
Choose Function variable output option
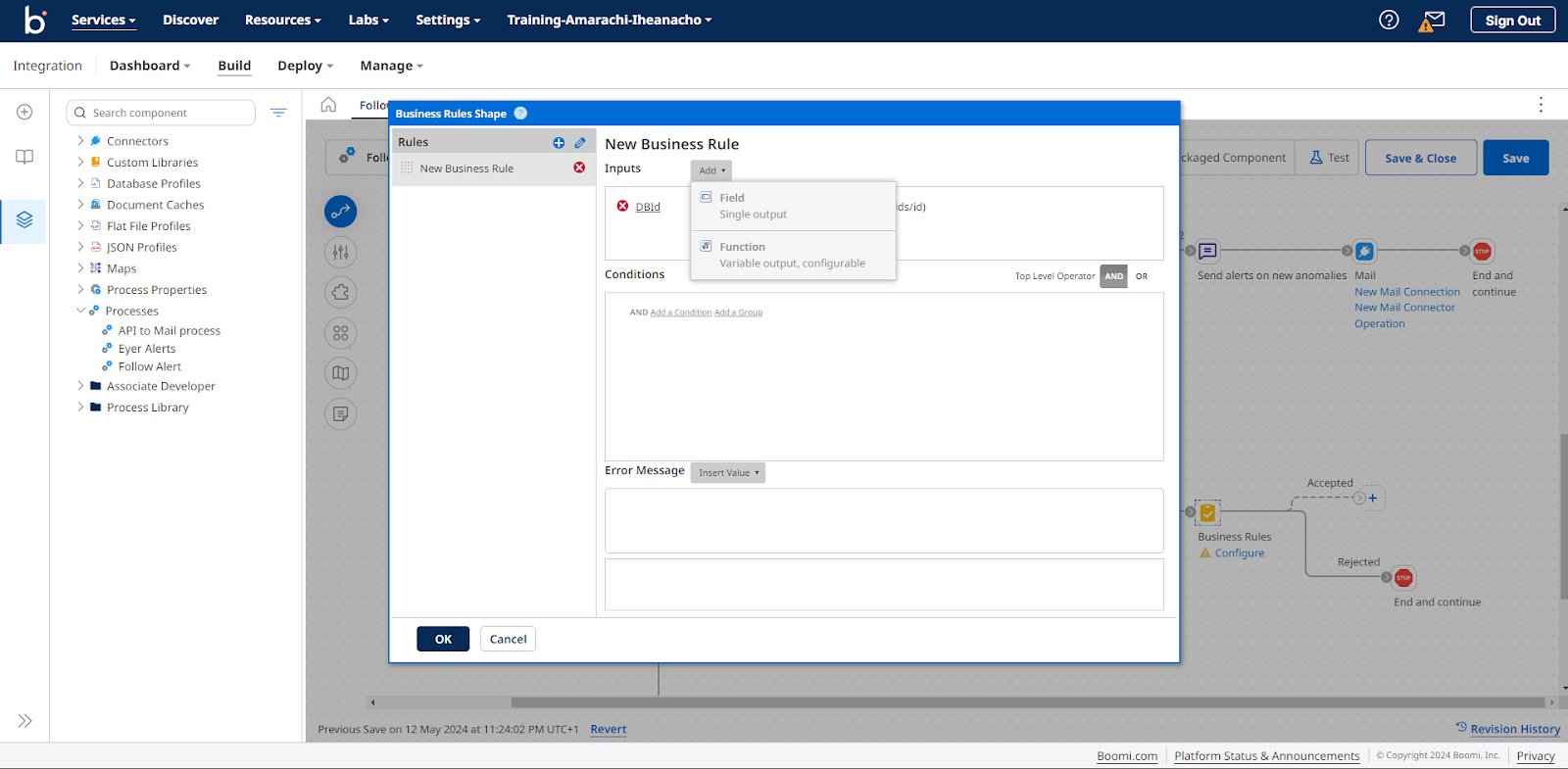[x=793, y=255]
